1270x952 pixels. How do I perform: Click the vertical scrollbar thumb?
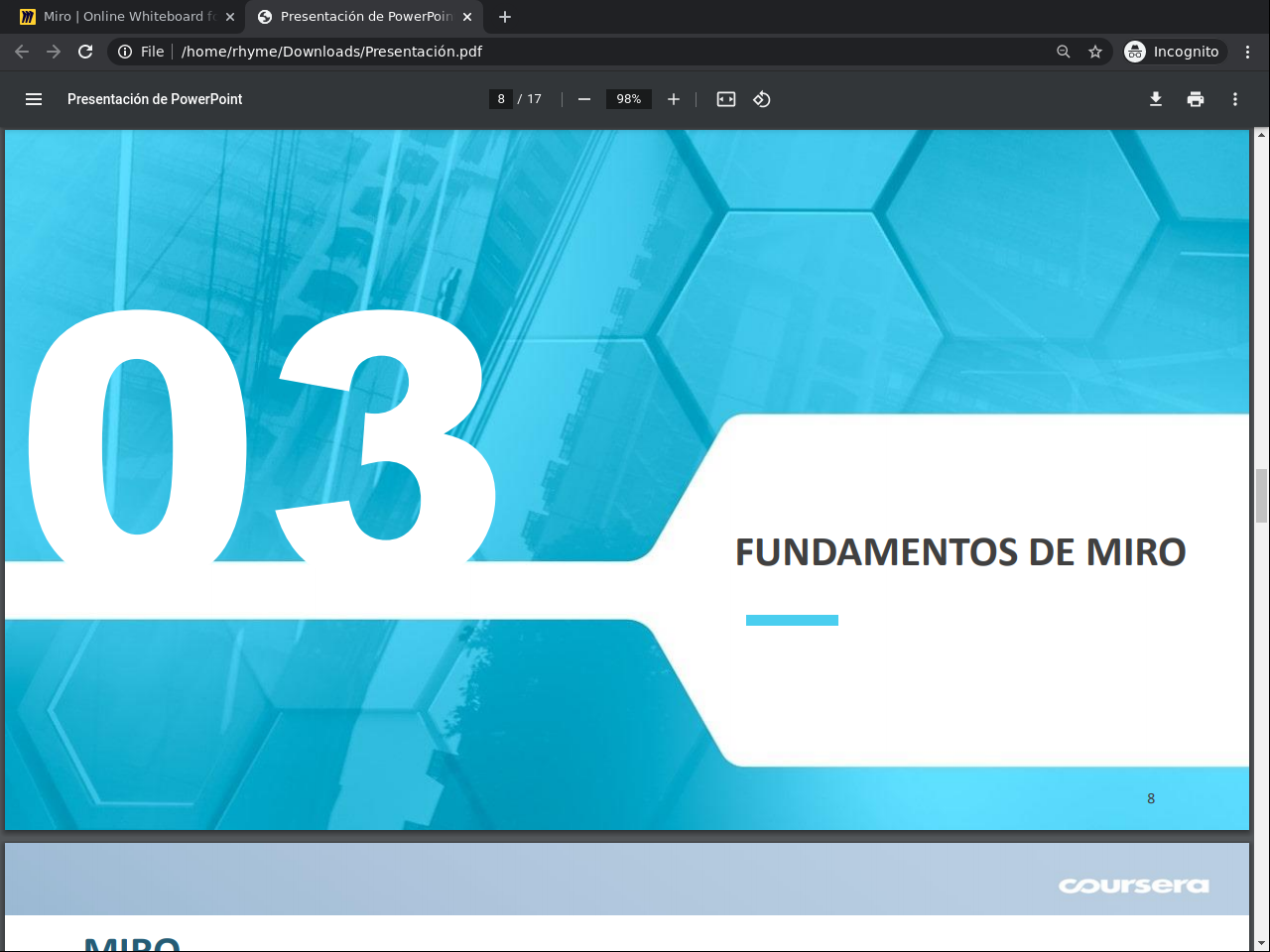pyautogui.click(x=1262, y=496)
